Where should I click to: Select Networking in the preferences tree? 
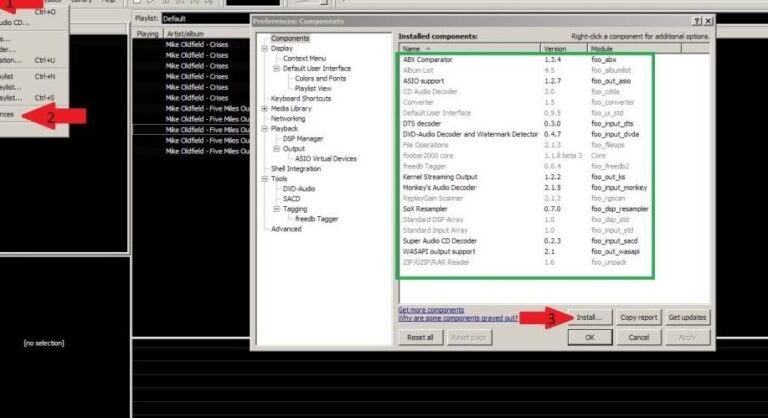pyautogui.click(x=288, y=119)
